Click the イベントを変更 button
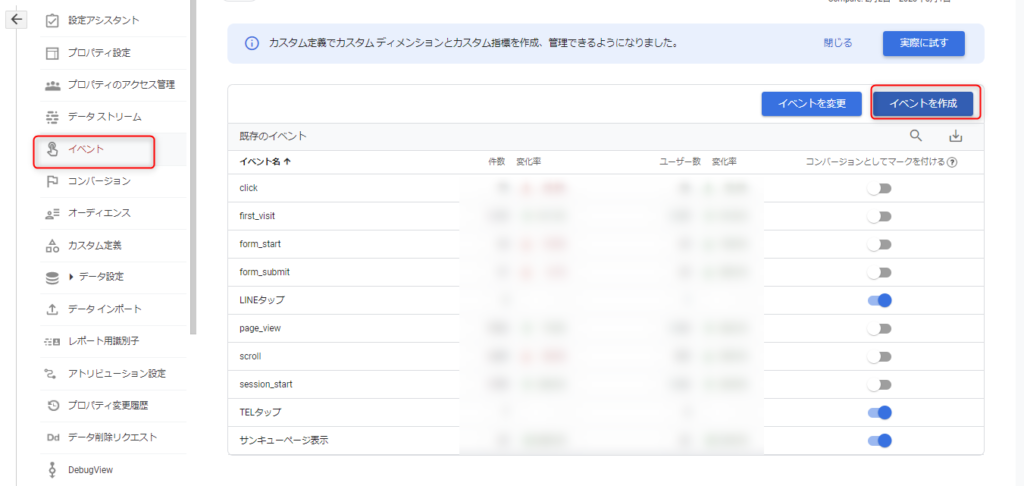The image size is (1024, 486). pyautogui.click(x=812, y=103)
